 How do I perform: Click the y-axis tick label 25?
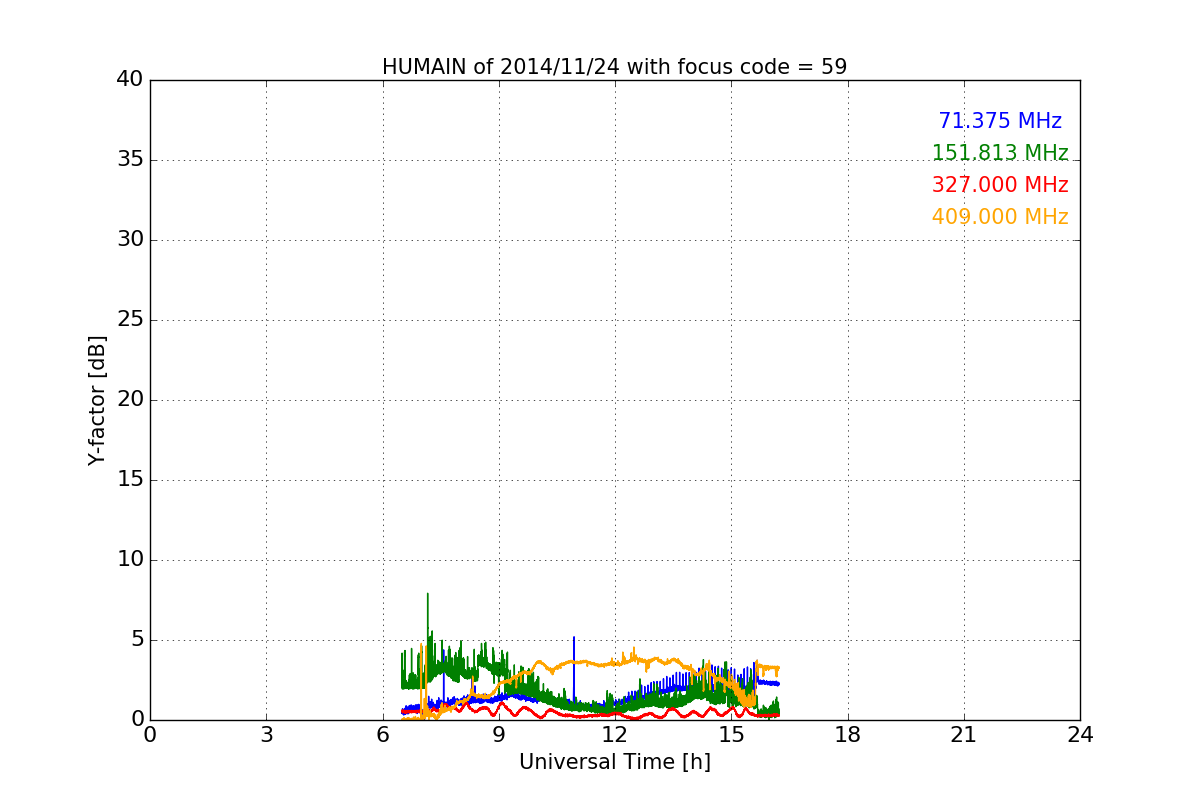(x=130, y=320)
